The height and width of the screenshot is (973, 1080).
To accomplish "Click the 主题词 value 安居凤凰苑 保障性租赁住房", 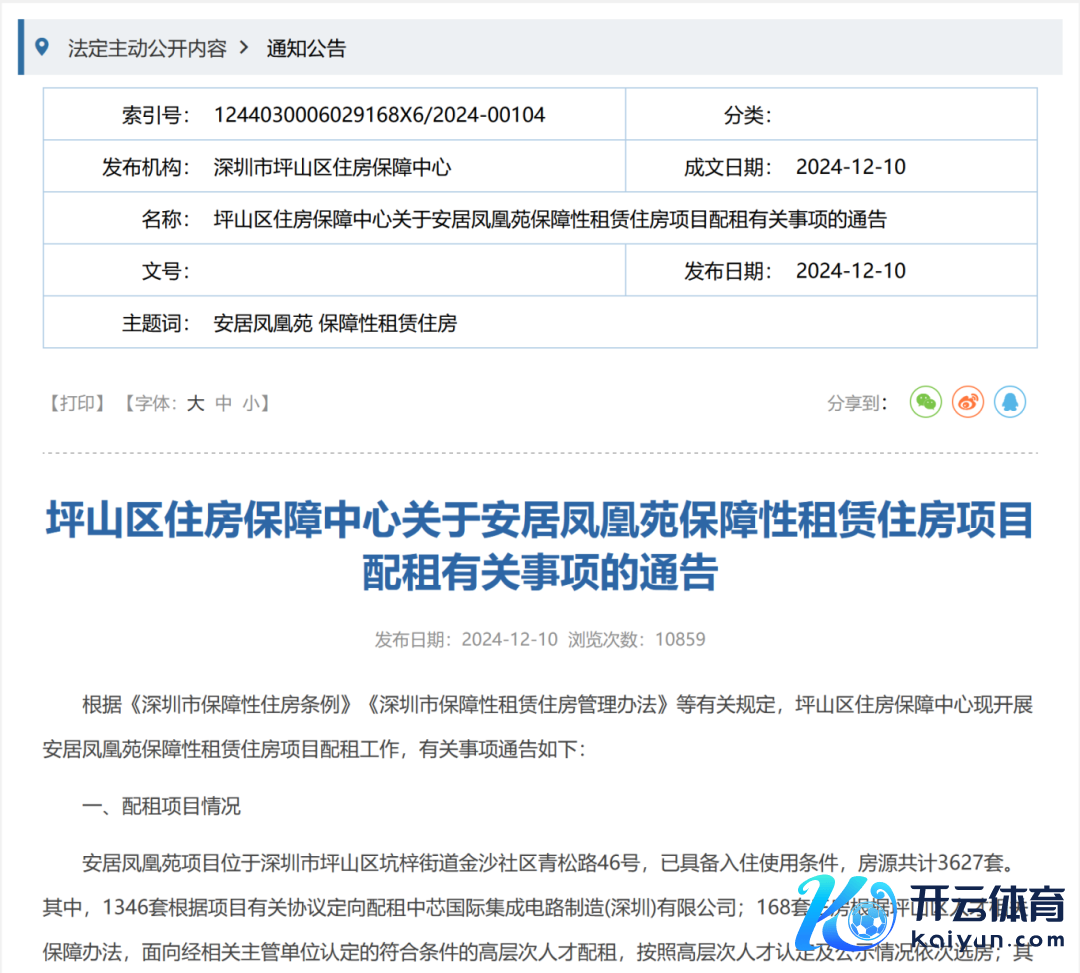I will [x=335, y=323].
